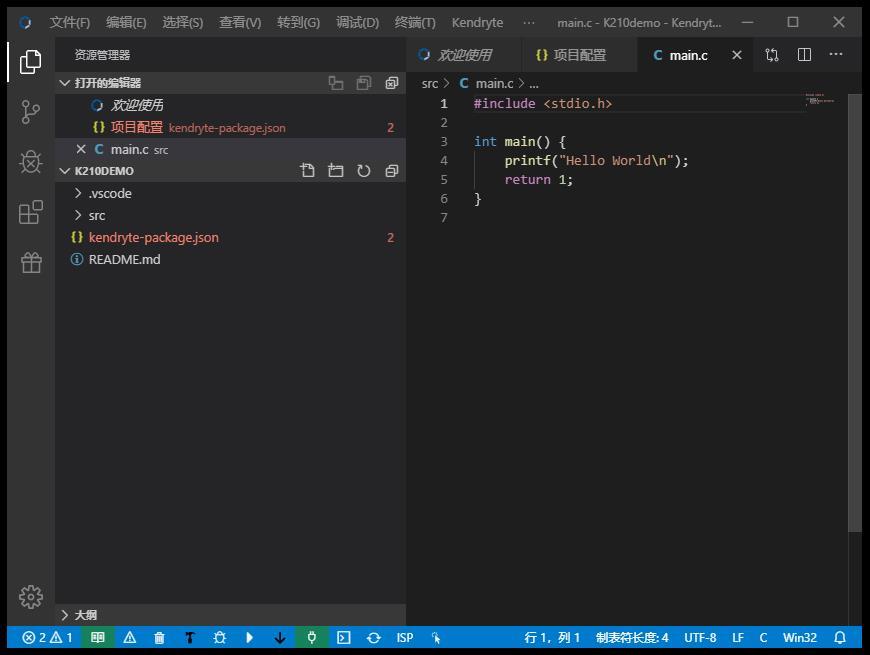
Task: Open the 转到(G) menu
Action: pos(299,23)
